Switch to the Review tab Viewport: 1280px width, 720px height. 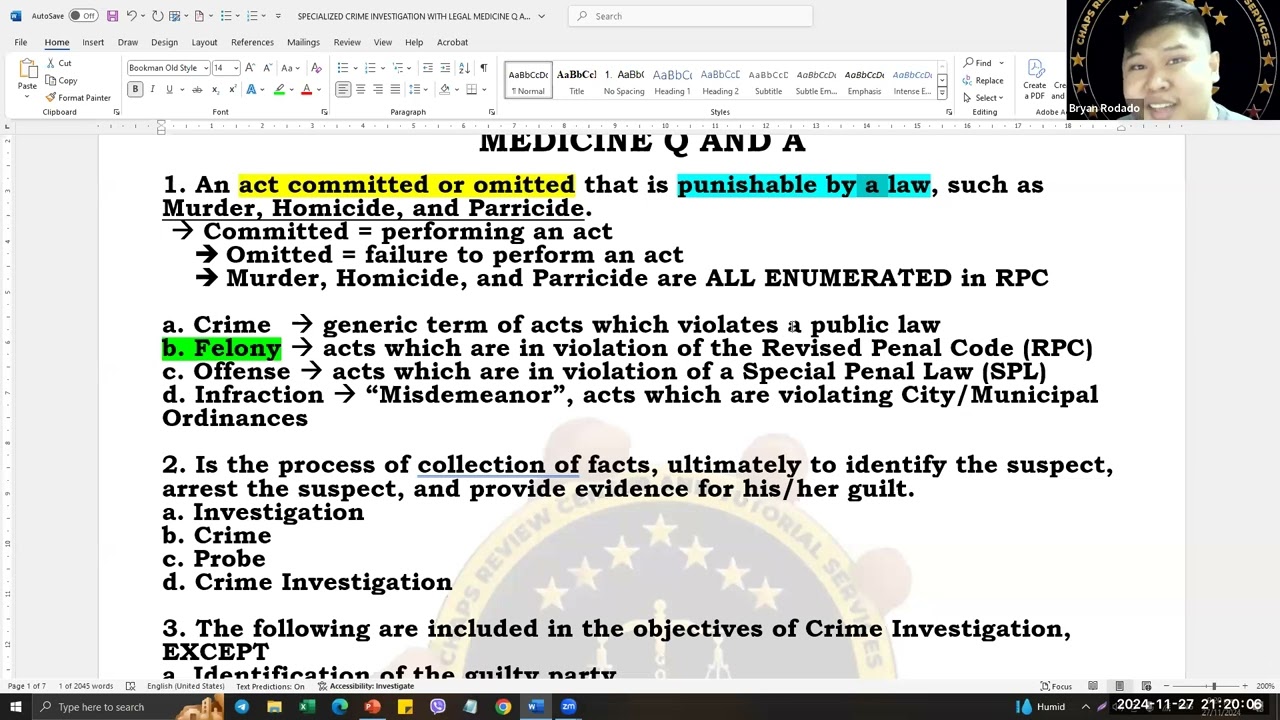tap(347, 42)
